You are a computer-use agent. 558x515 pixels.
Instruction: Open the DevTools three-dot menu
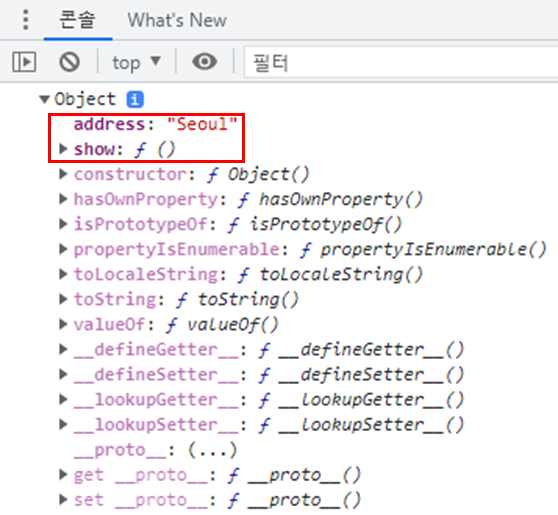coord(26,20)
